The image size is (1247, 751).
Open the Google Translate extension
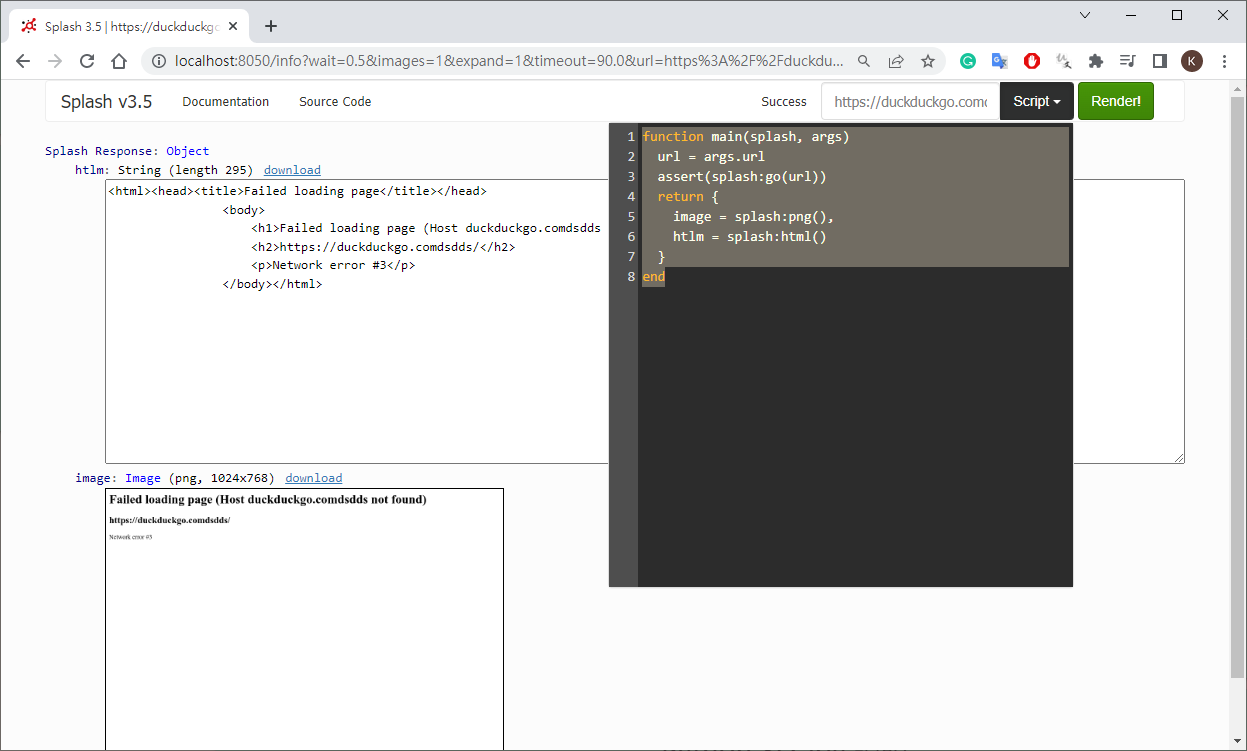pyautogui.click(x=999, y=61)
